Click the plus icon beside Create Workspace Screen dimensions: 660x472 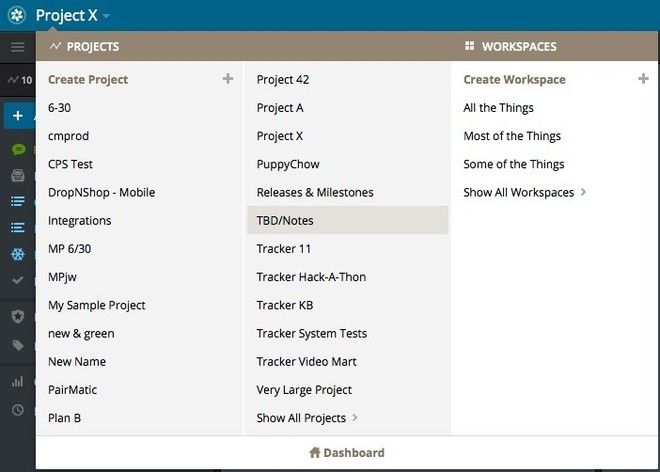click(x=643, y=79)
